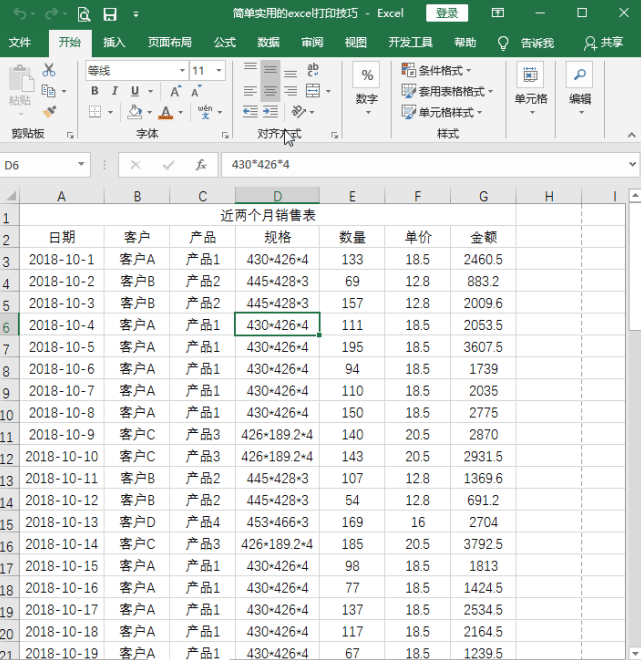The width and height of the screenshot is (641, 660).
Task: Open 套用表格格式 table format dropdown
Action: pyautogui.click(x=447, y=91)
